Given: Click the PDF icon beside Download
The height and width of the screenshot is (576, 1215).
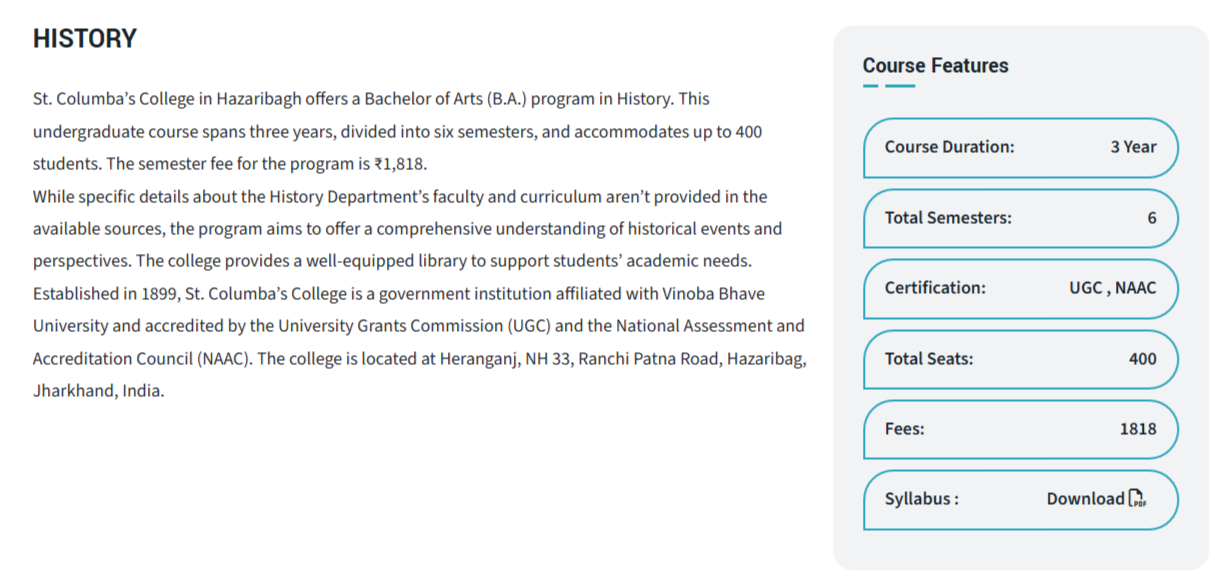Looking at the screenshot, I should pyautogui.click(x=1138, y=499).
